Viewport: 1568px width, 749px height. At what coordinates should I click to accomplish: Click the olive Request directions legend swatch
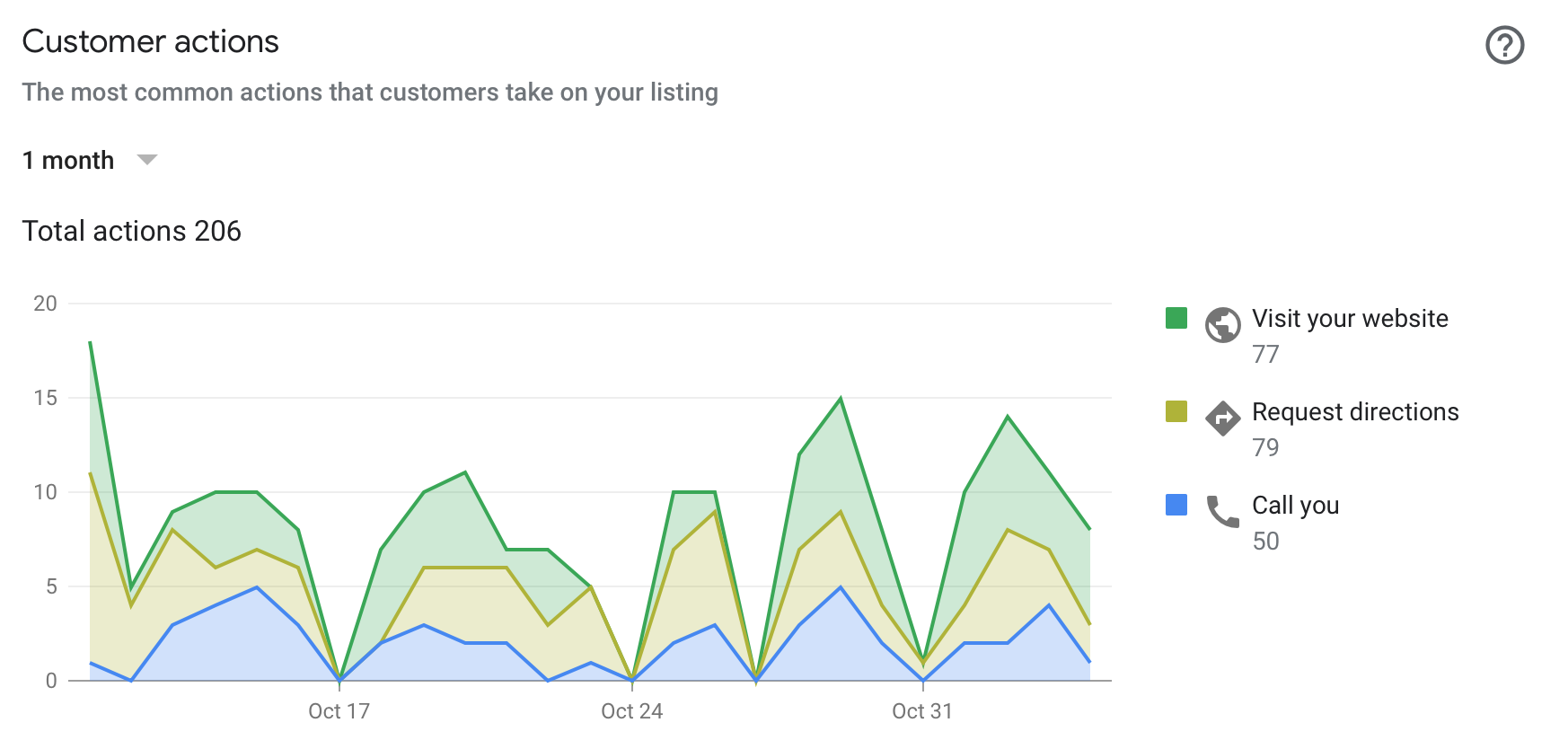click(1176, 411)
